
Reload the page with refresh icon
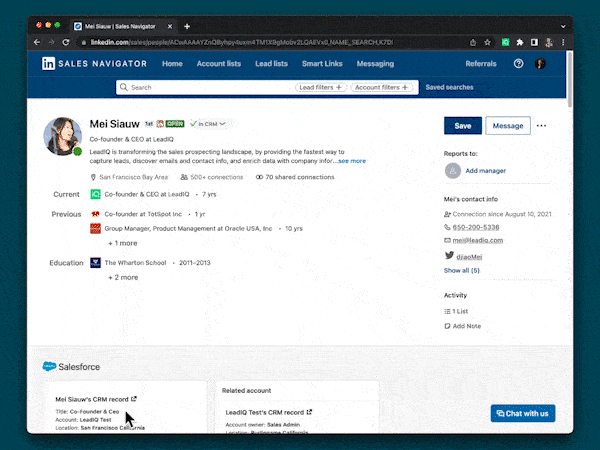point(66,42)
